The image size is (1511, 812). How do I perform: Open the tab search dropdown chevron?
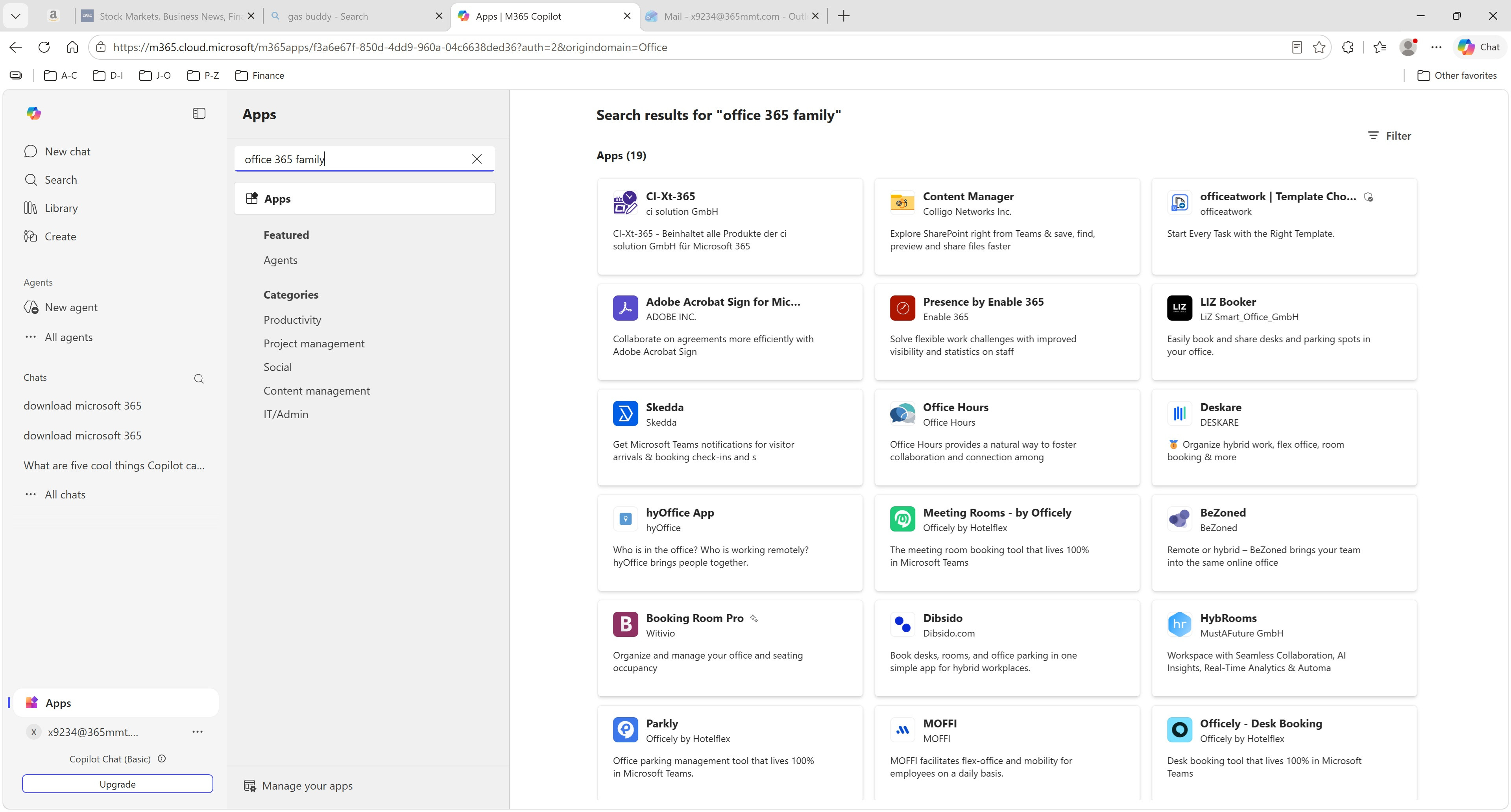[x=16, y=17]
